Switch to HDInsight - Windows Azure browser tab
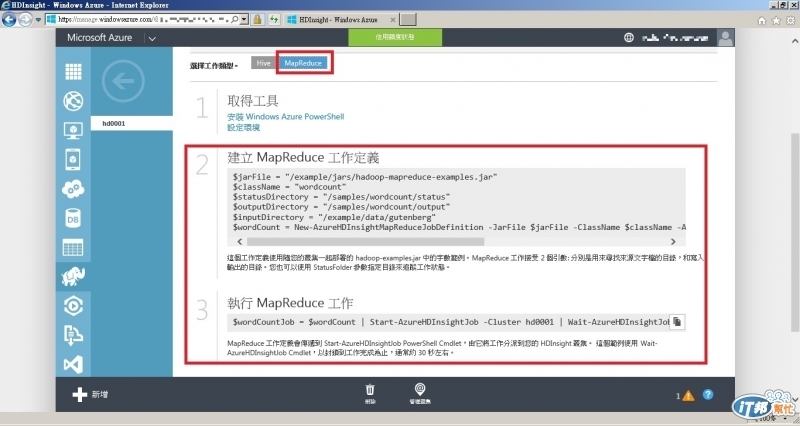The height and width of the screenshot is (426, 800). (337, 20)
